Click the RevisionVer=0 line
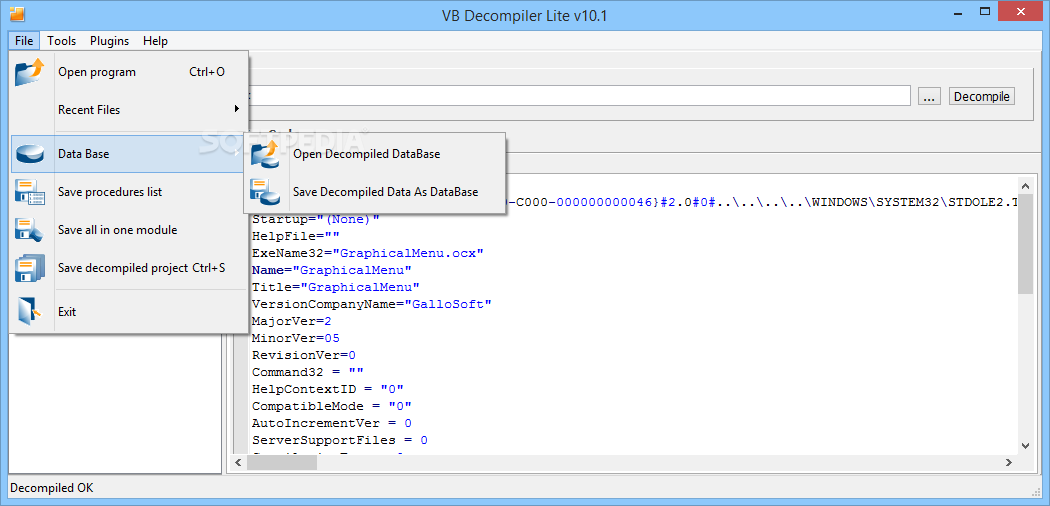1050x506 pixels. click(303, 355)
